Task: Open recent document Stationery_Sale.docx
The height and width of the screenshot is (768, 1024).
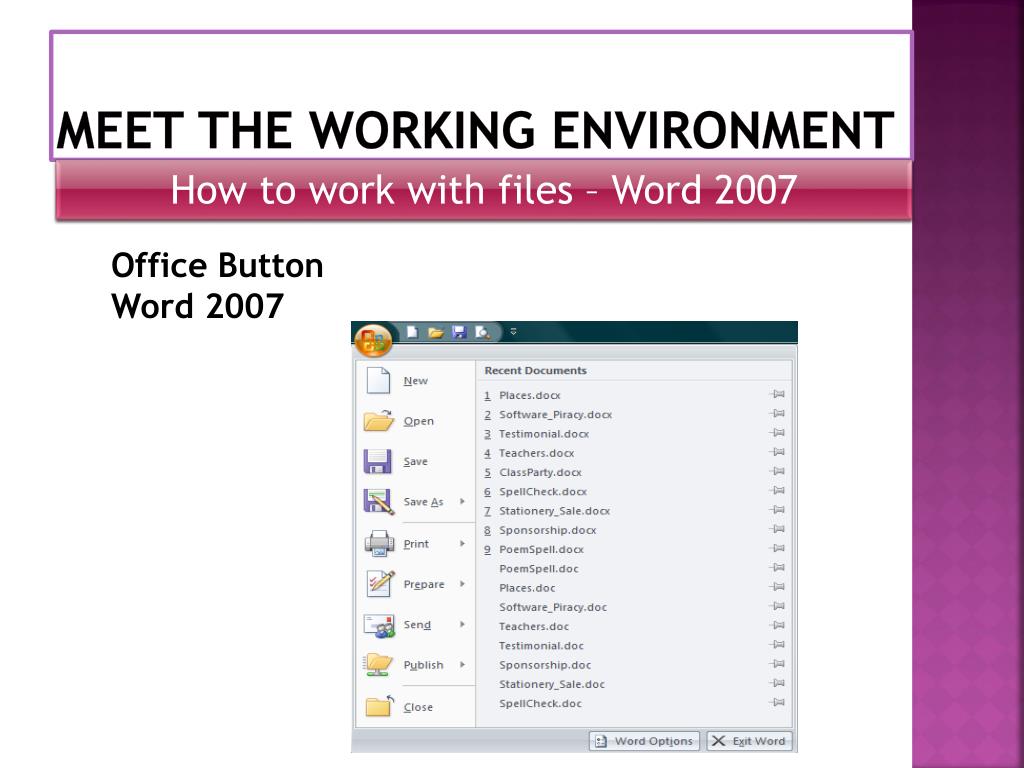Action: point(554,511)
